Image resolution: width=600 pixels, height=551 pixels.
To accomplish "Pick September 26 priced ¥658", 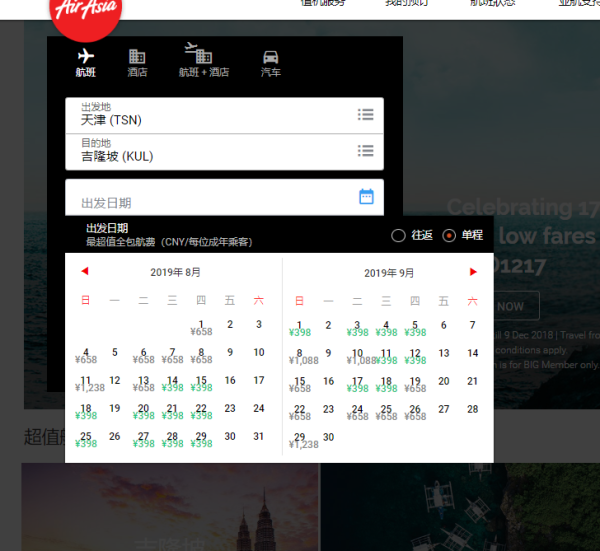I will coord(415,412).
